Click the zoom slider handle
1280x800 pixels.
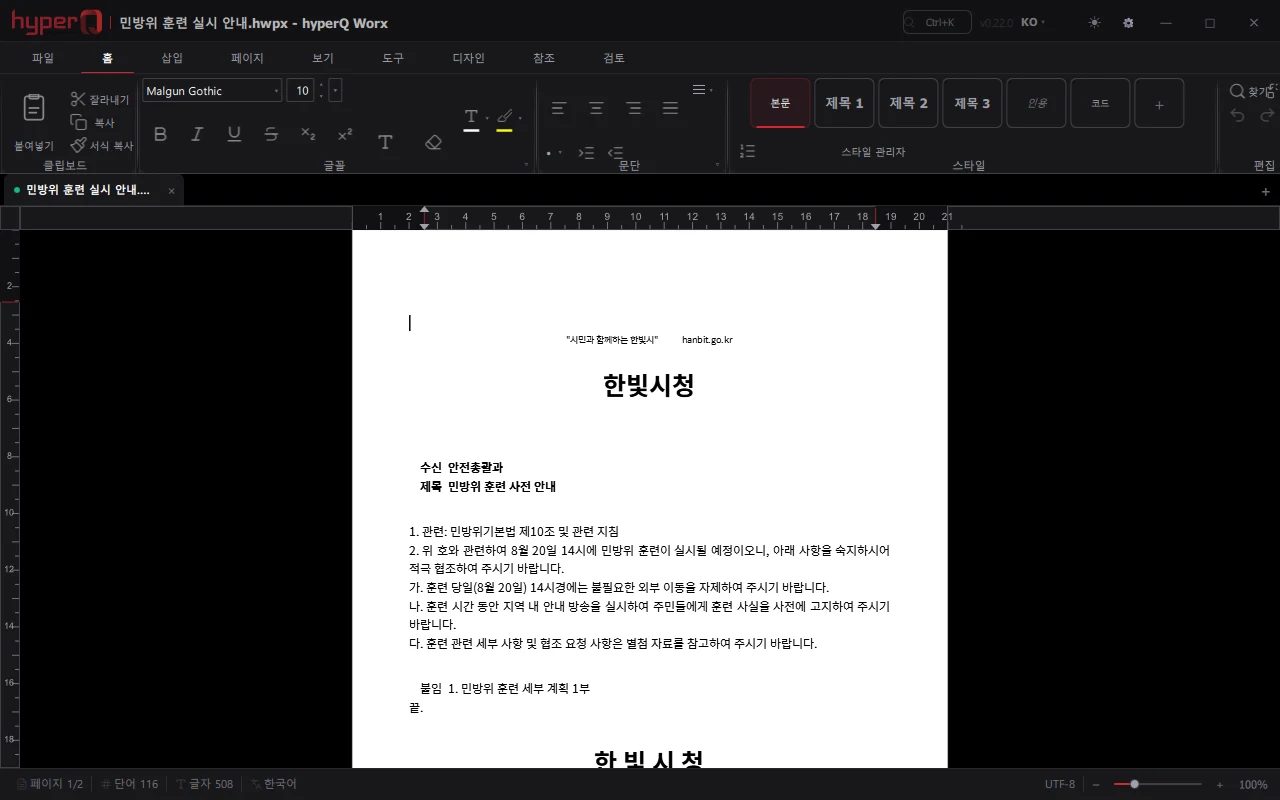1134,784
